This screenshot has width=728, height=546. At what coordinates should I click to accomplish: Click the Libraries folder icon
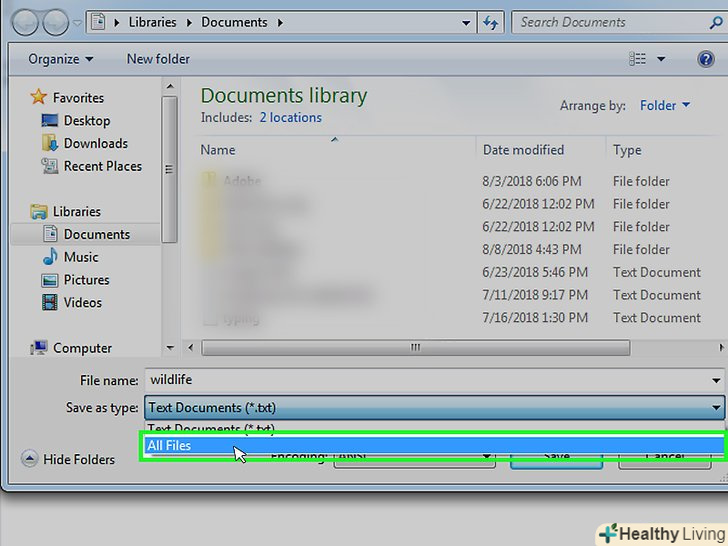39,212
